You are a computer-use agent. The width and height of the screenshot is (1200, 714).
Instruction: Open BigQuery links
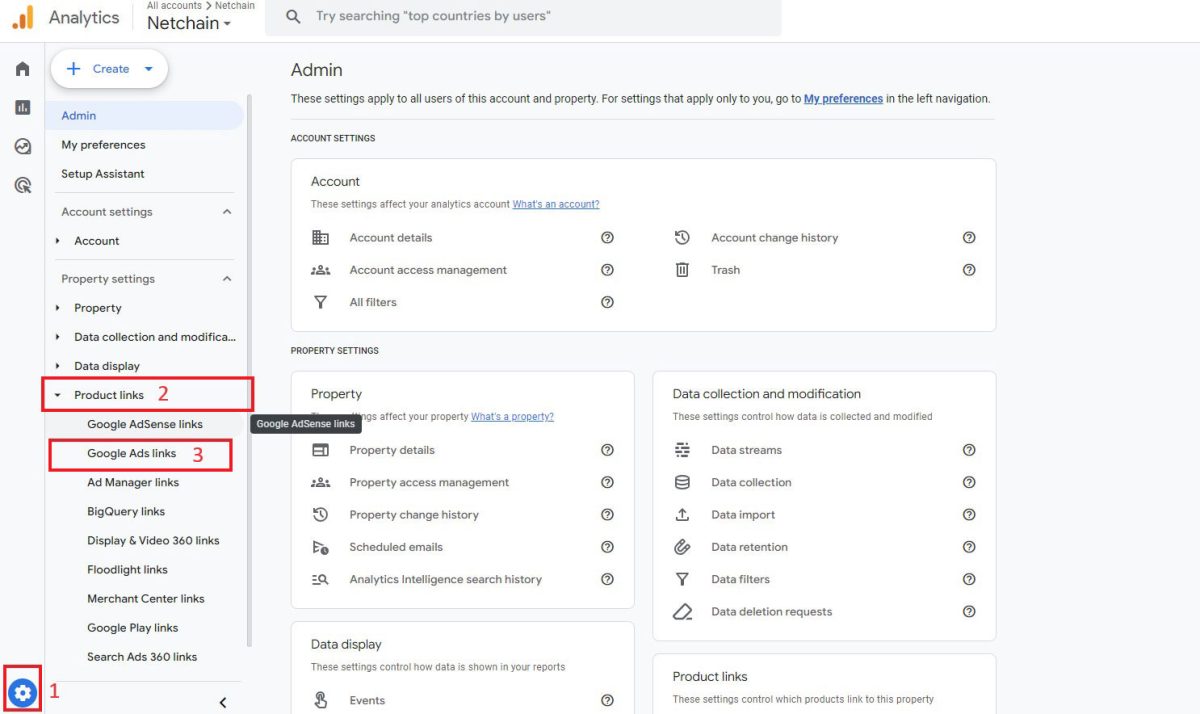coord(126,511)
